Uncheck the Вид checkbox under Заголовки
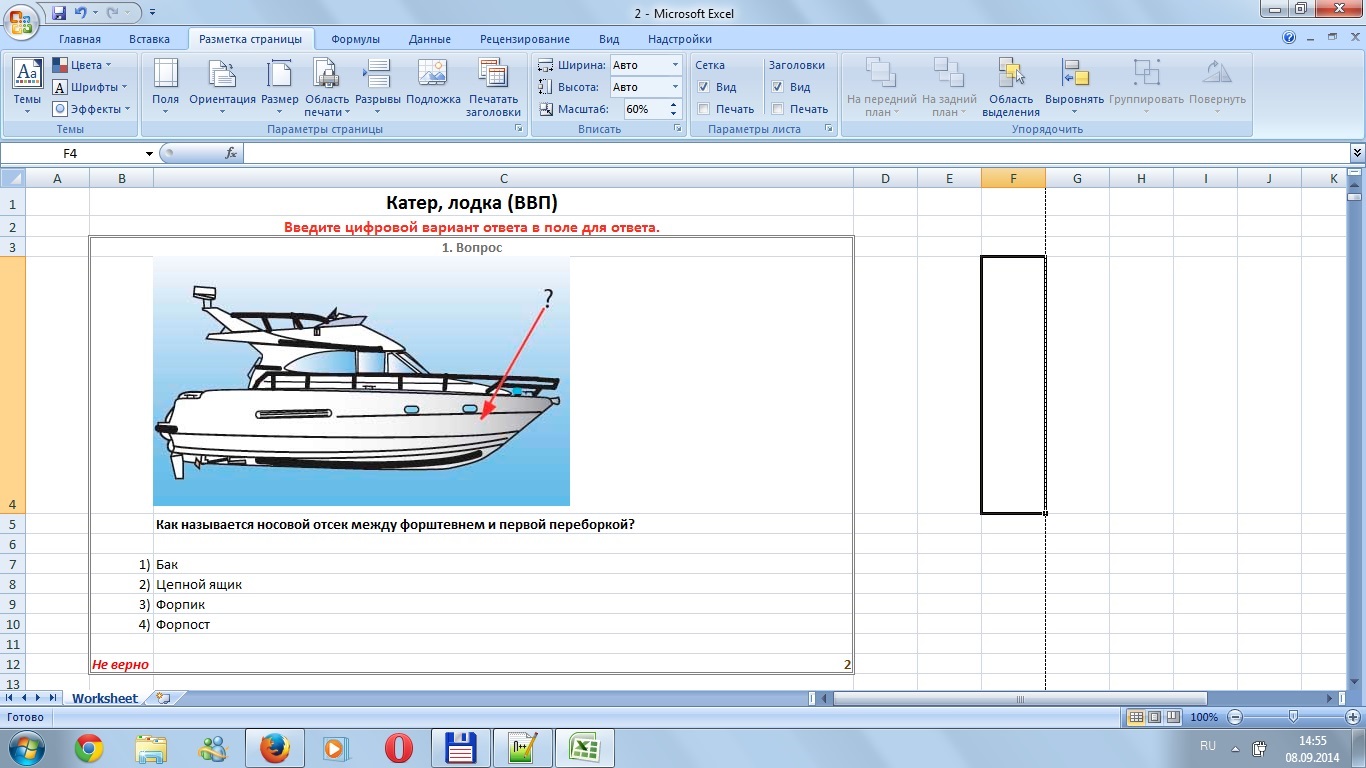Screen dimensions: 1366x768 point(778,87)
